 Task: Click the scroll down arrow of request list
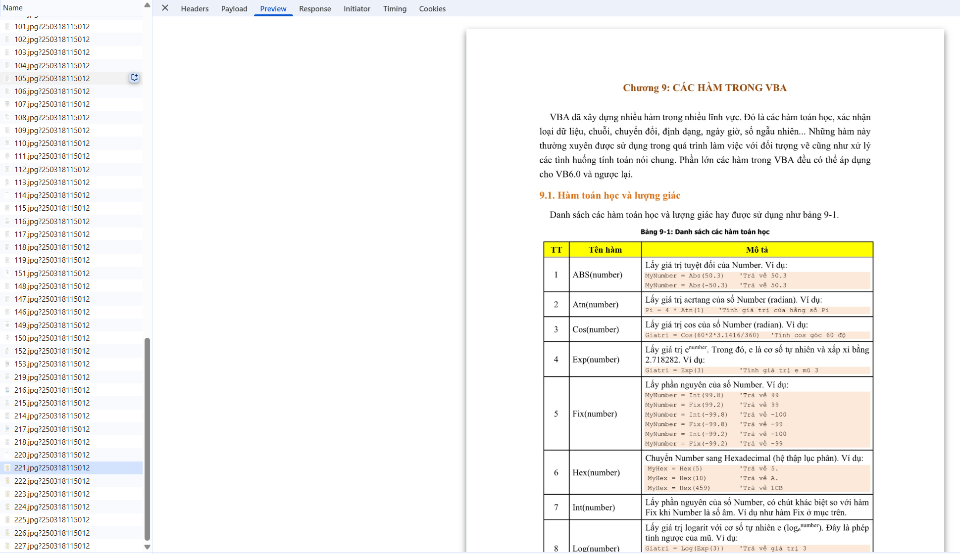[x=149, y=547]
